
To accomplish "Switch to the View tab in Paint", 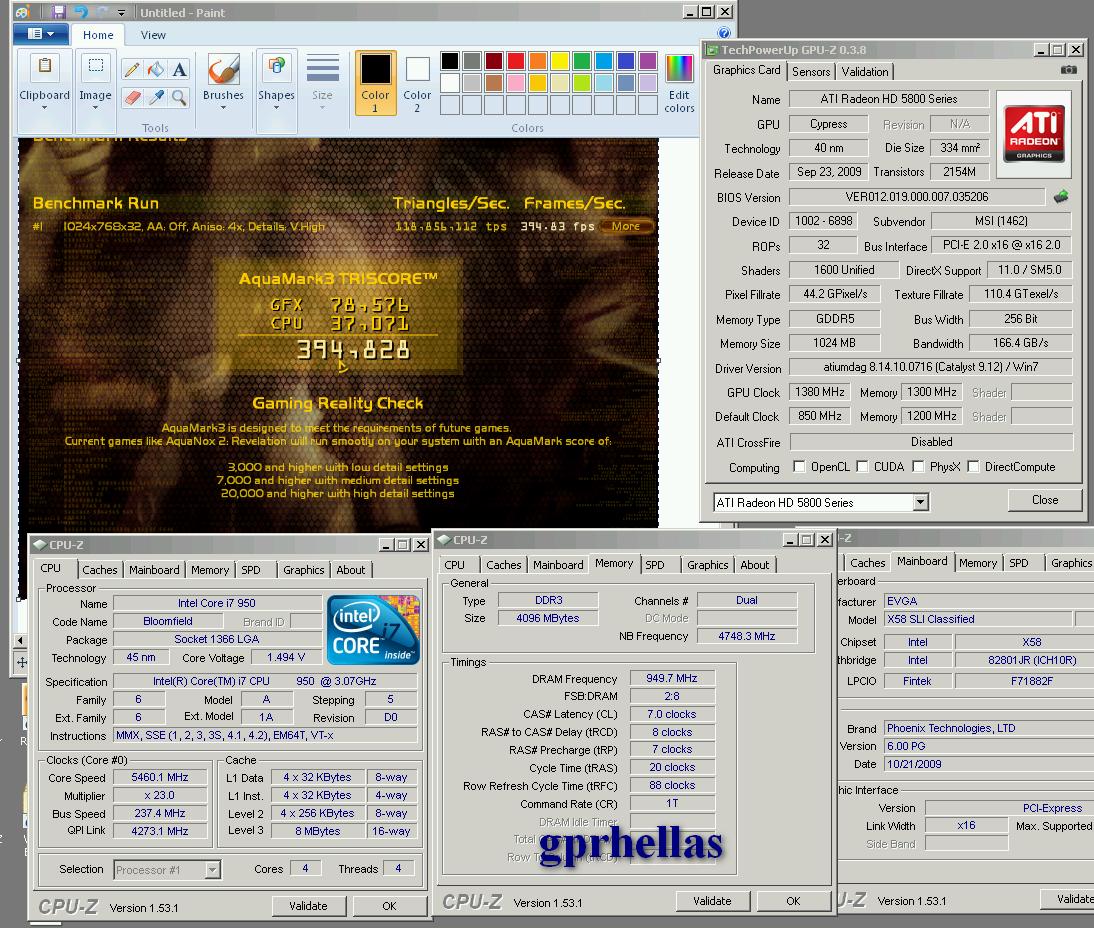I will [153, 35].
